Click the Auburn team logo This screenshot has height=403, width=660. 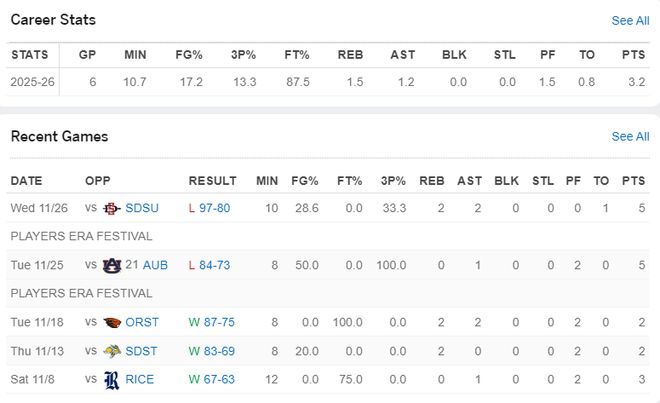click(x=112, y=265)
